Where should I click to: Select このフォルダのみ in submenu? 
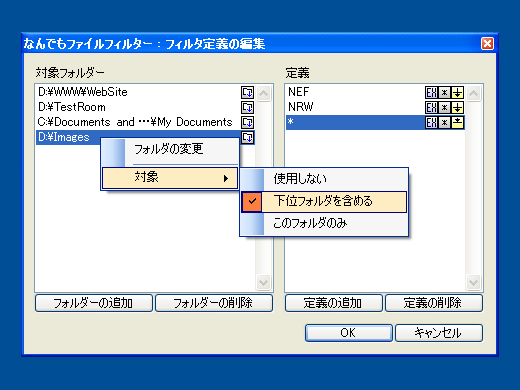324,223
